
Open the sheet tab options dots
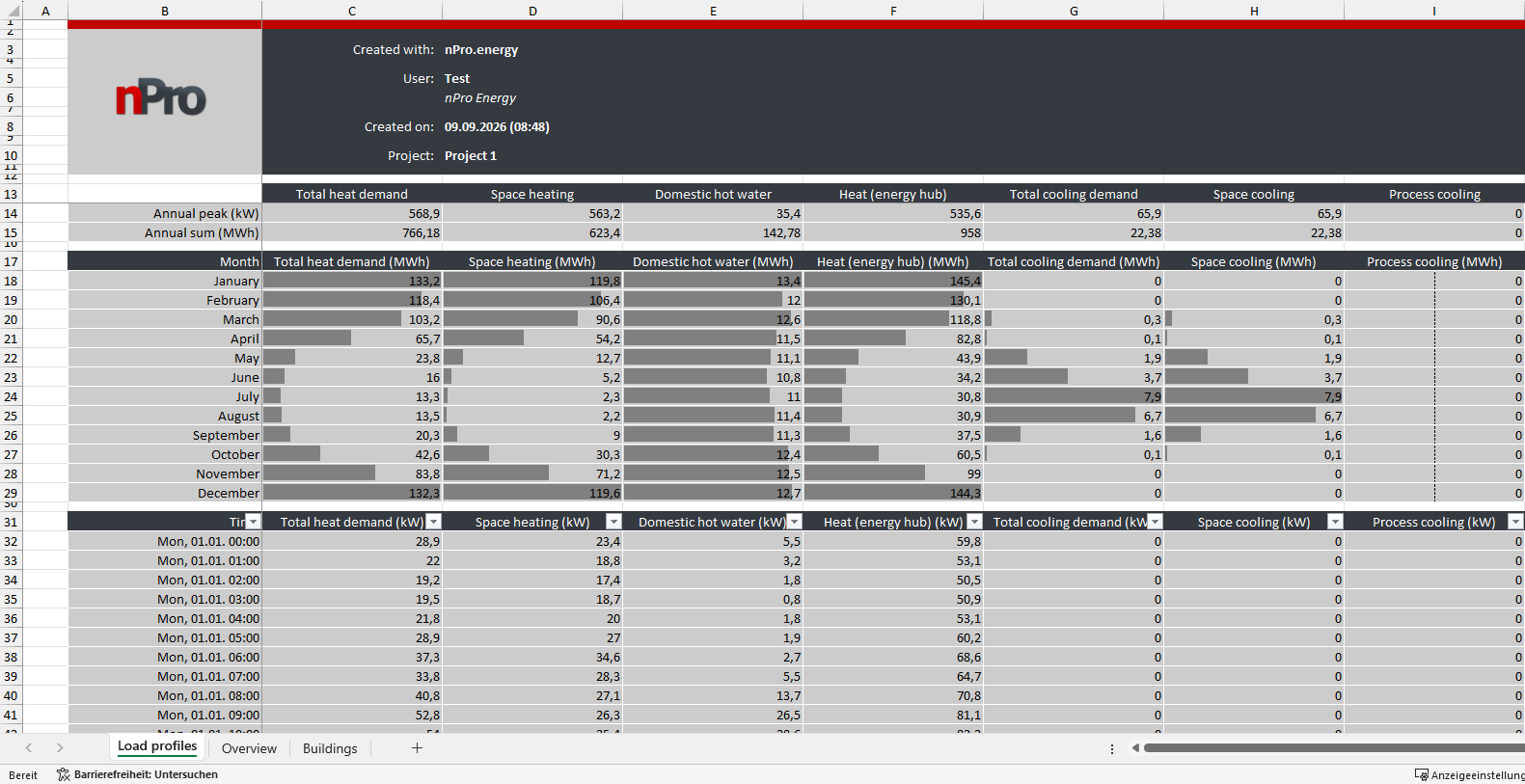[x=1111, y=748]
